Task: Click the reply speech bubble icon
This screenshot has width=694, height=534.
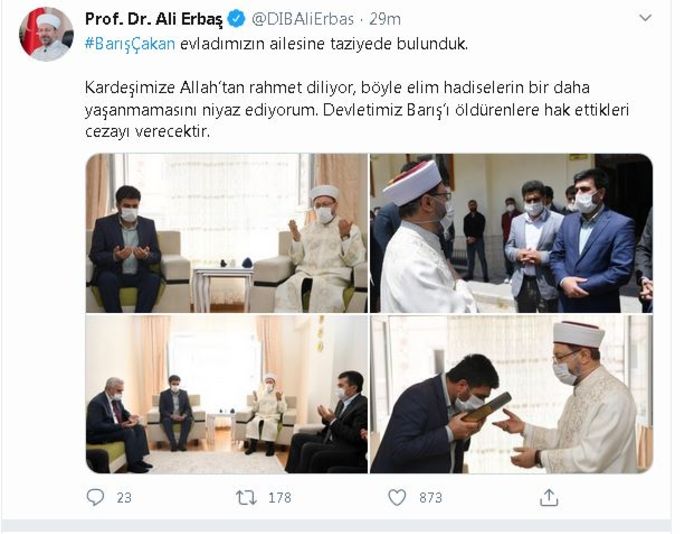Action: pos(95,498)
